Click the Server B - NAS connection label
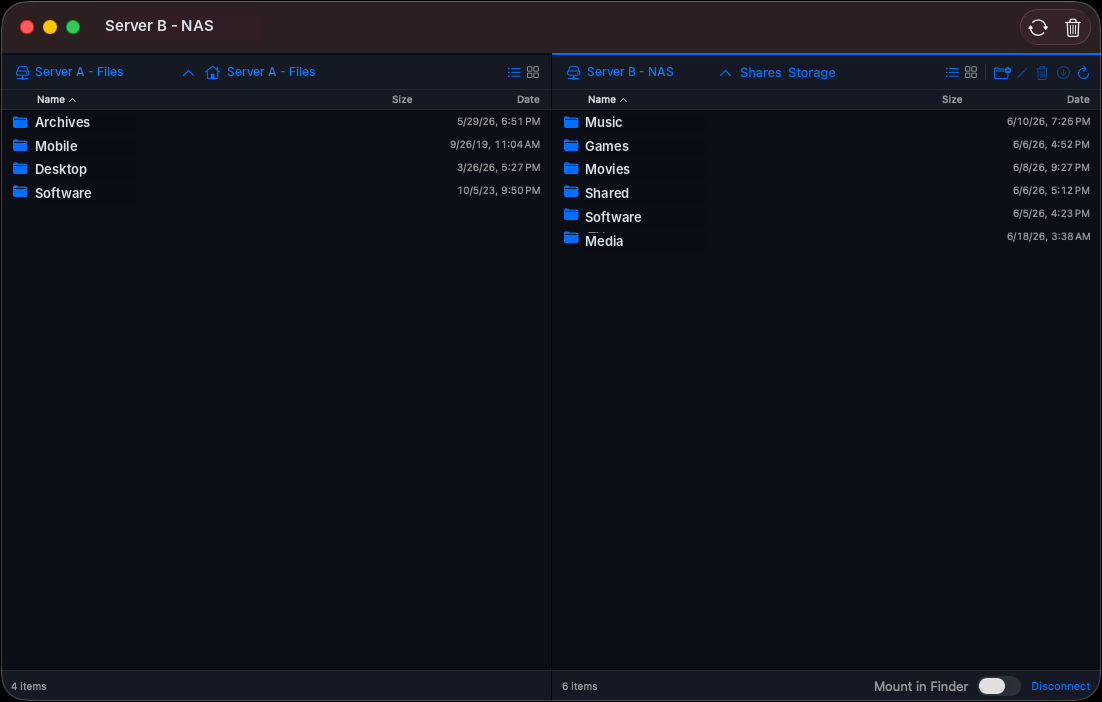This screenshot has width=1102, height=702. tap(630, 72)
